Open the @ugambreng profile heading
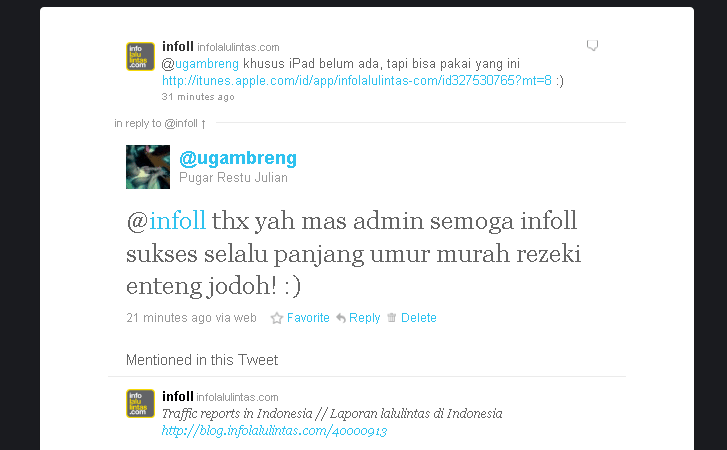The width and height of the screenshot is (727, 450). point(238,158)
